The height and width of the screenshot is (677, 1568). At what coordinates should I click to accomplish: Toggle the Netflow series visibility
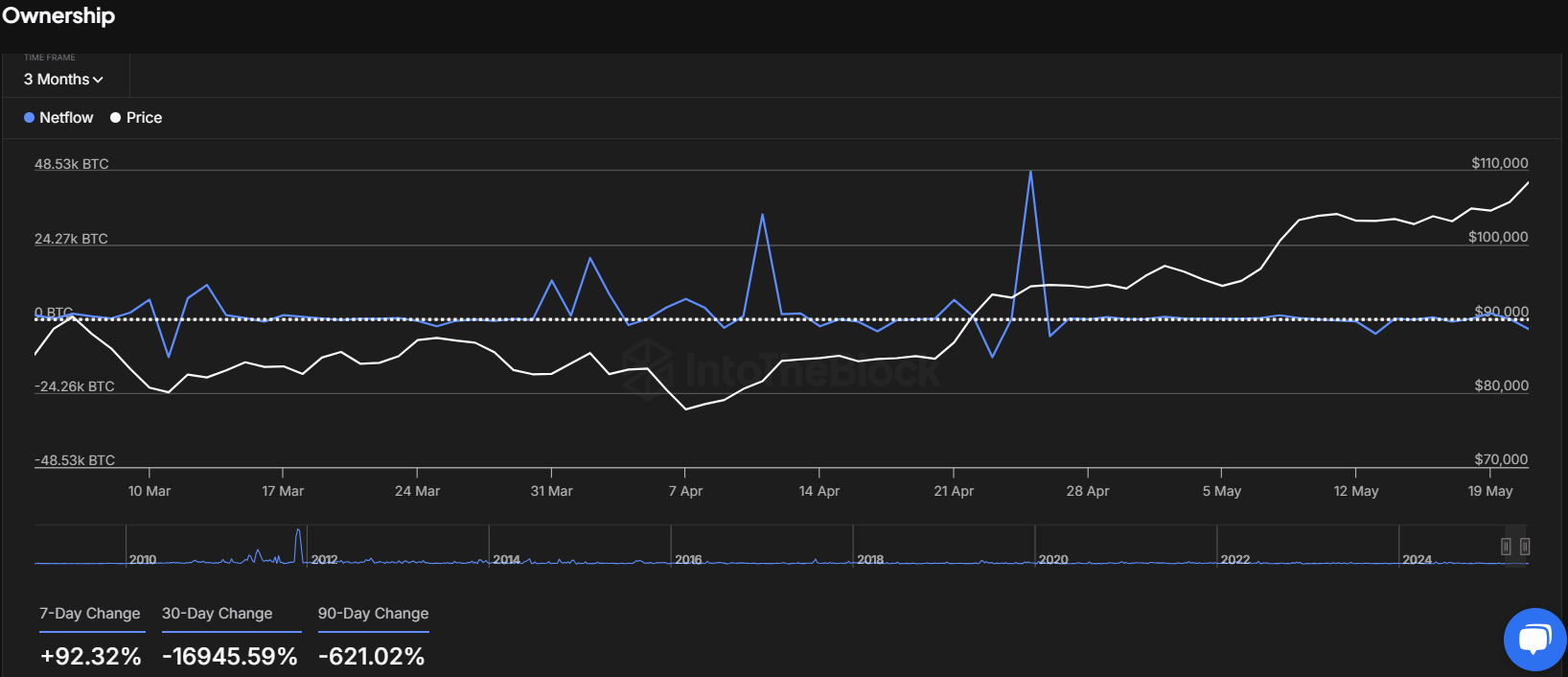[66, 118]
